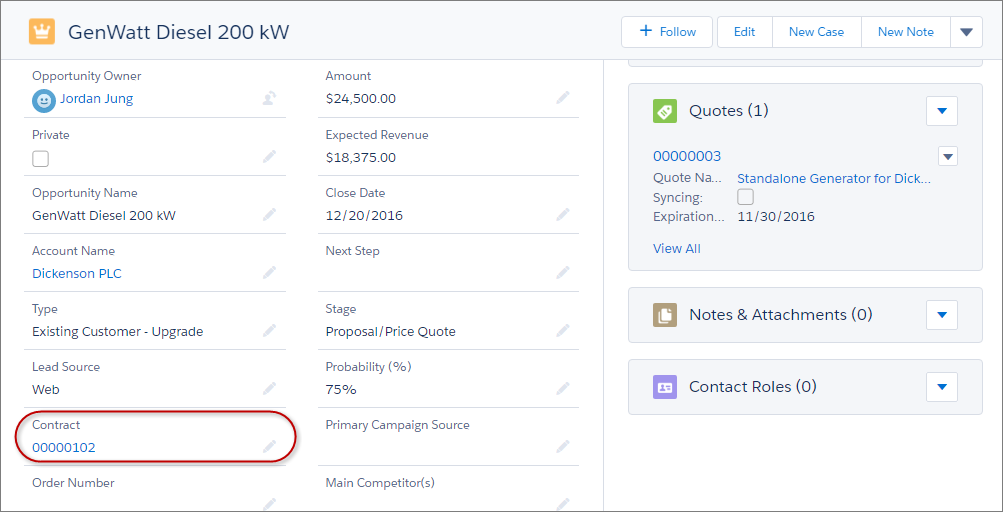Edit Close Date using its pencil icon
Viewport: 1003px width, 512px height.
(562, 214)
